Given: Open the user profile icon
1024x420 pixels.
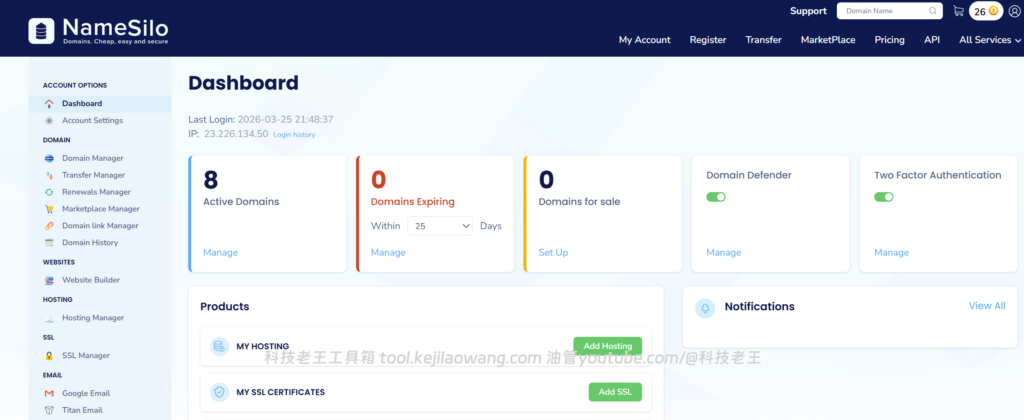Looking at the screenshot, I should click(x=1014, y=11).
